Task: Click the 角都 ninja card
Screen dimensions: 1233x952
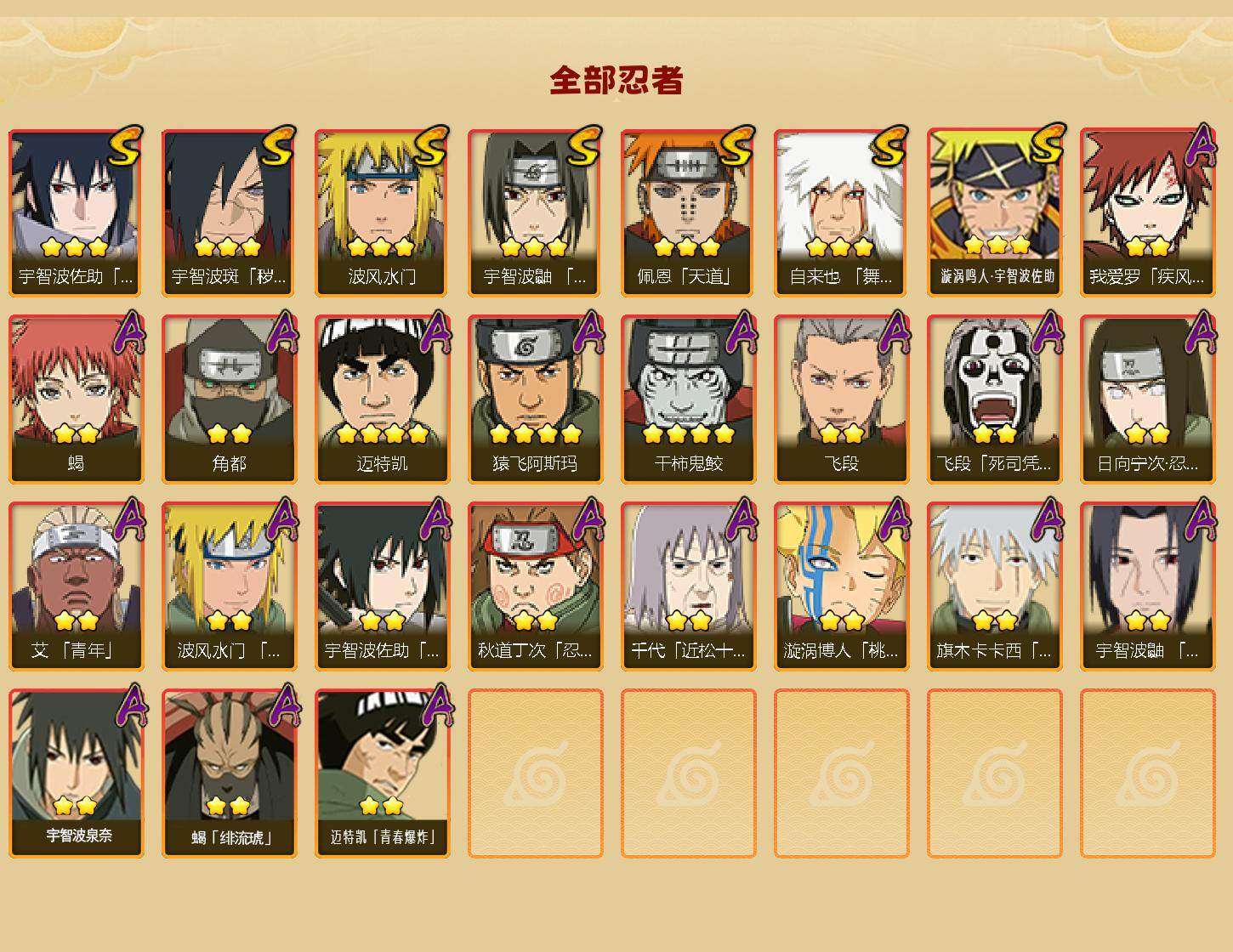Action: click(x=229, y=399)
